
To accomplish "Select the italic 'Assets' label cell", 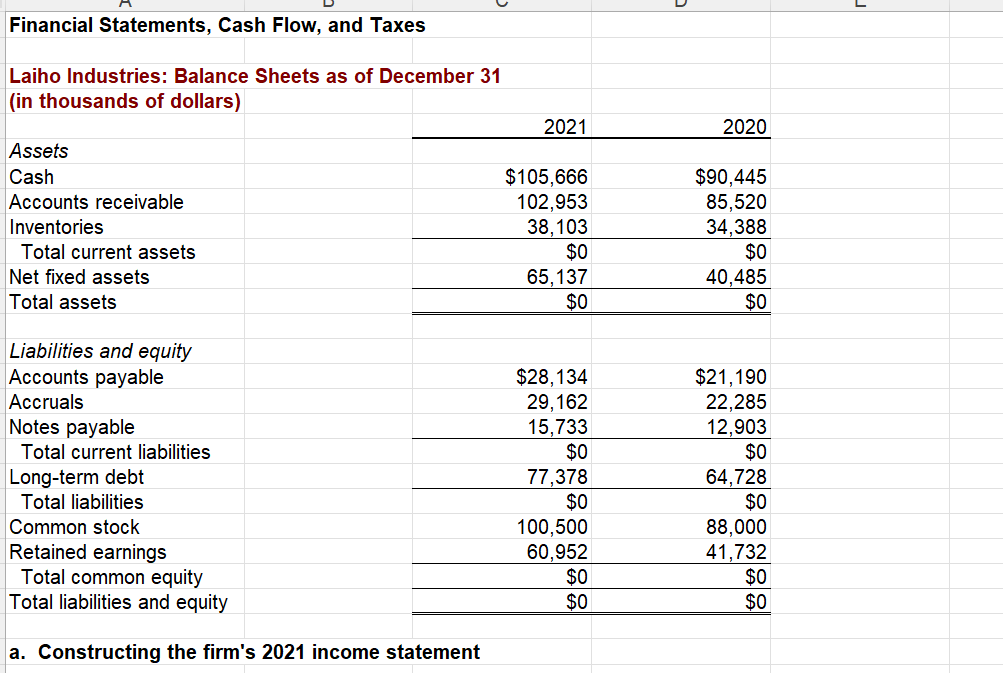I will tap(38, 151).
